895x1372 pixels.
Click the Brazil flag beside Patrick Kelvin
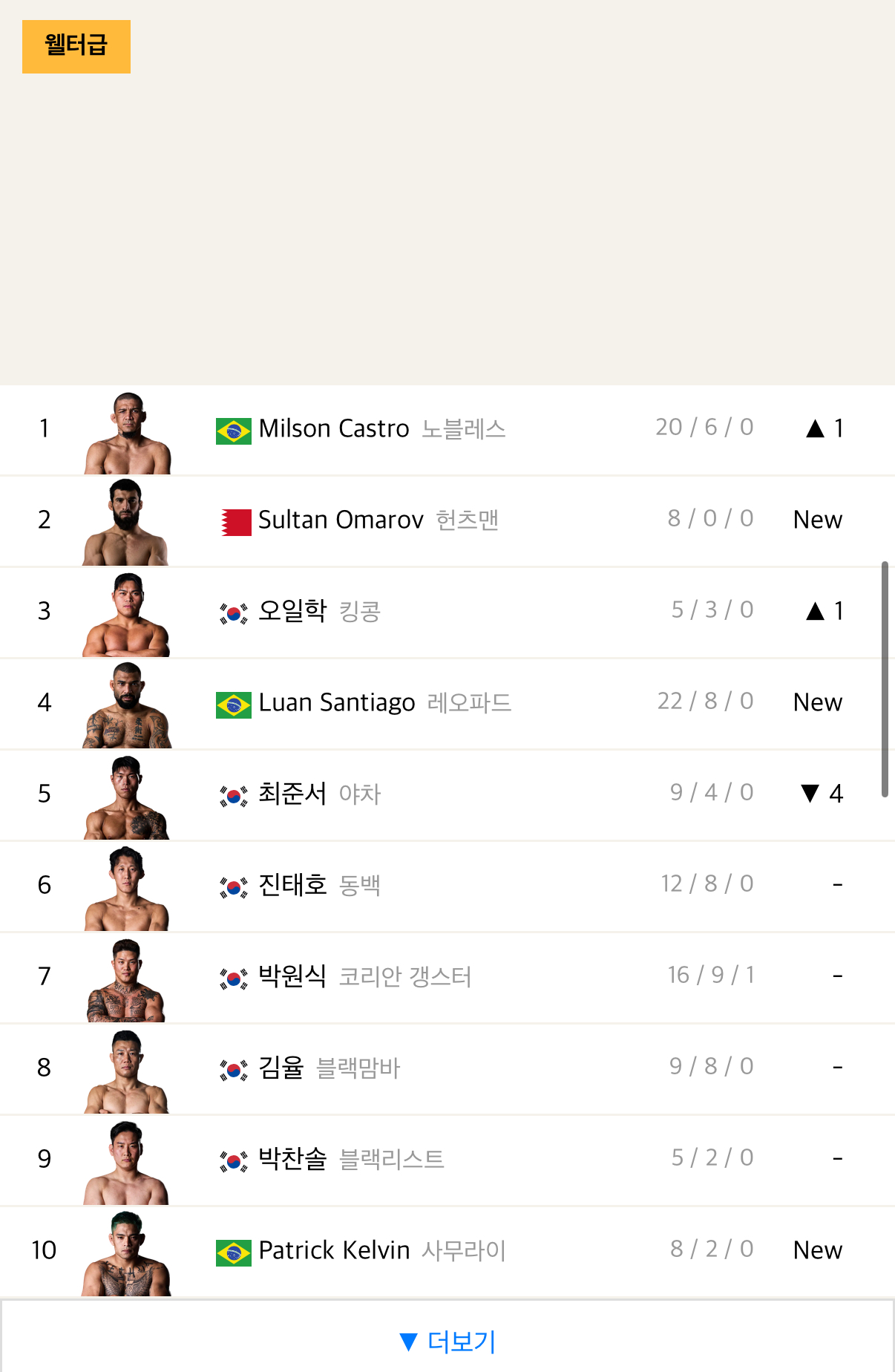coord(234,1251)
